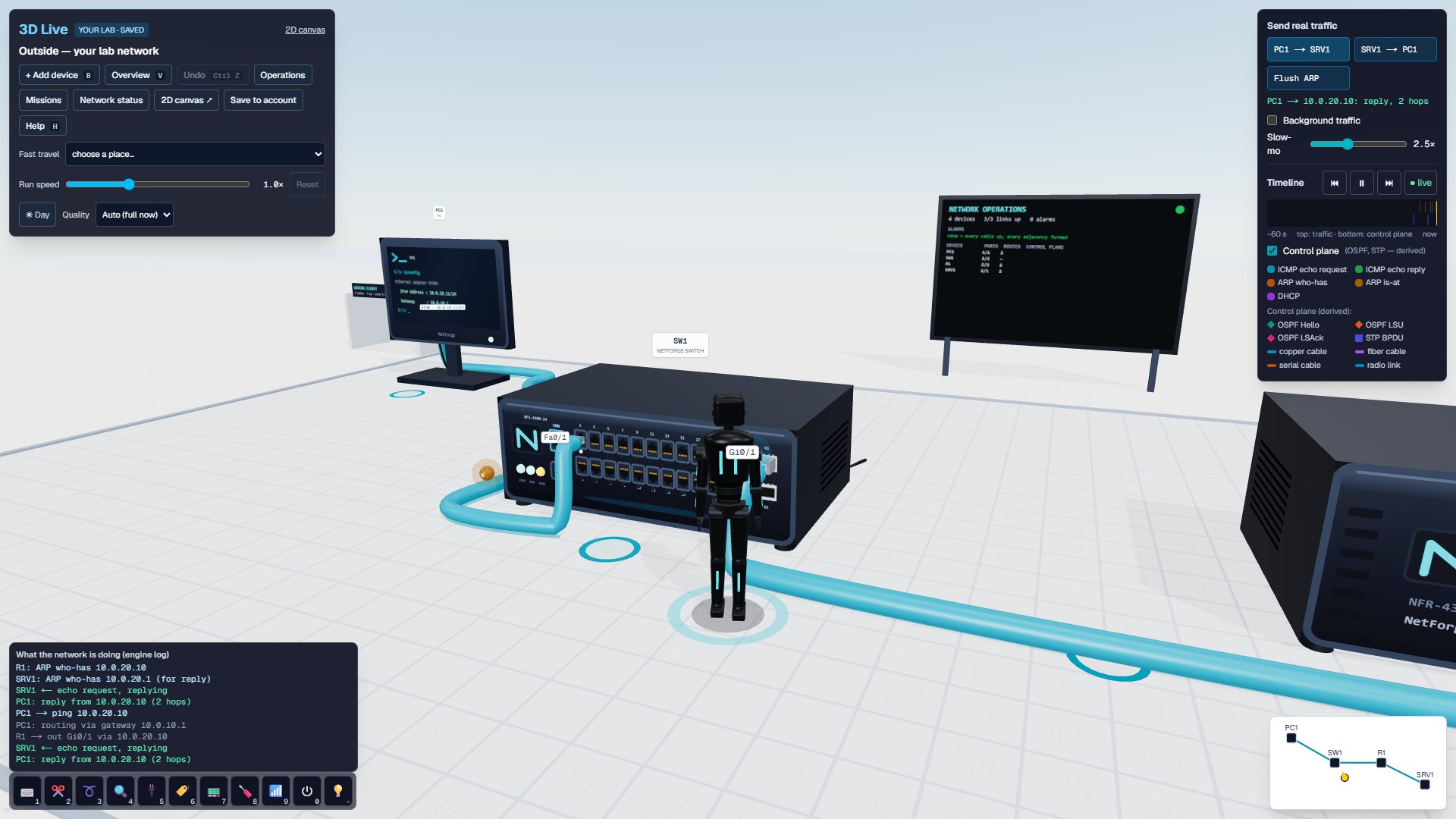The image size is (1456, 819).
Task: Open the Help menu
Action: pos(42,126)
